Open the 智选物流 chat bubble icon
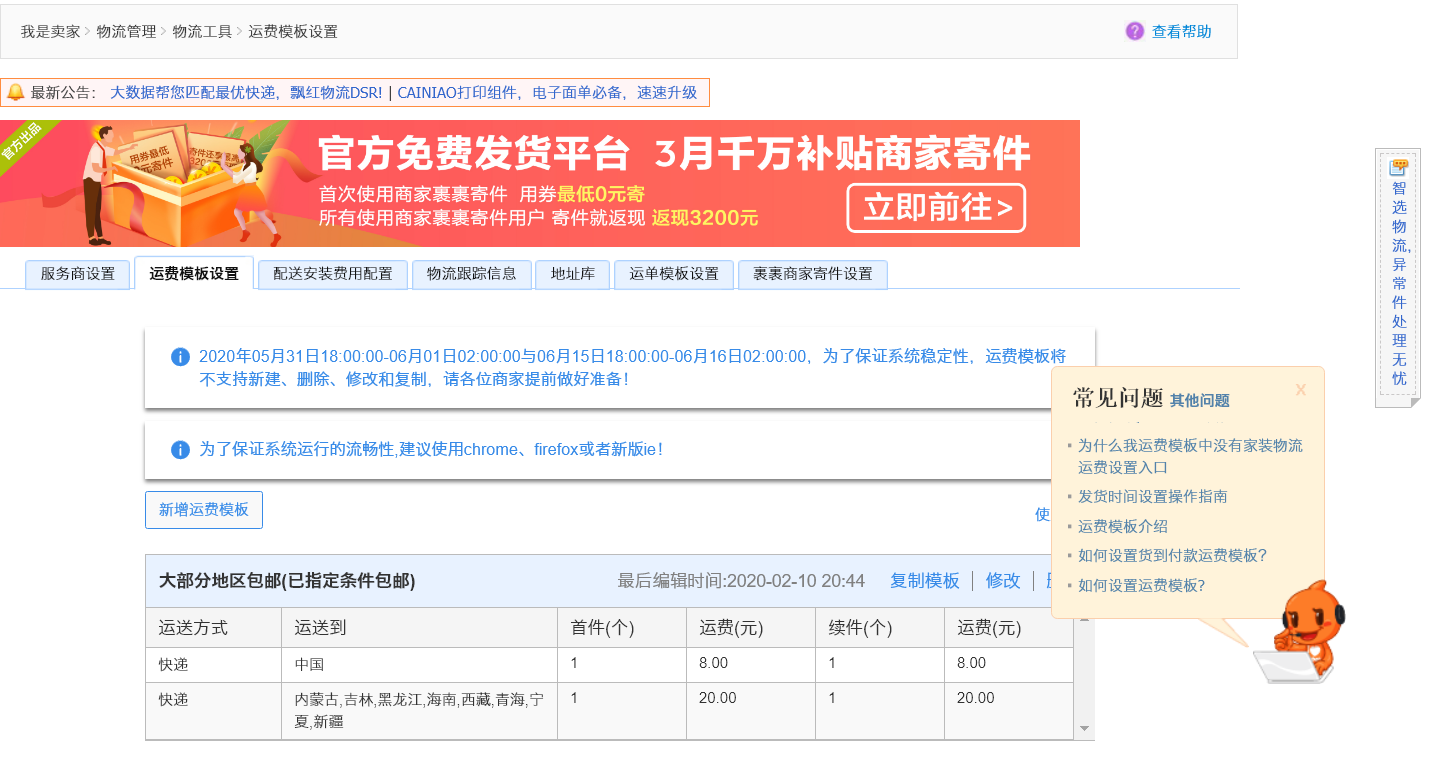Image resolution: width=1432 pixels, height=759 pixels. pos(1397,166)
